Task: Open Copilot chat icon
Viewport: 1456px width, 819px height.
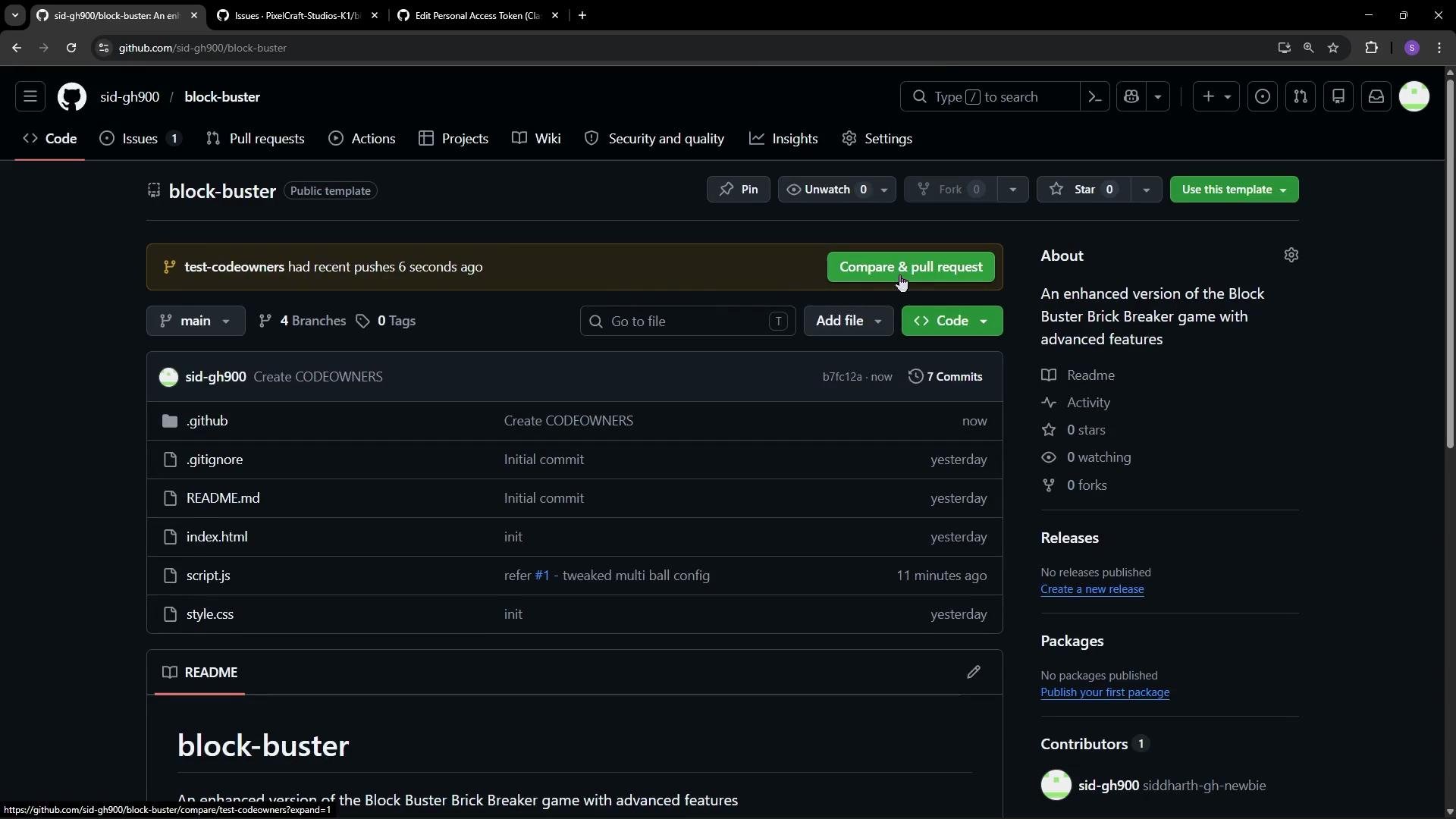Action: tap(1131, 97)
